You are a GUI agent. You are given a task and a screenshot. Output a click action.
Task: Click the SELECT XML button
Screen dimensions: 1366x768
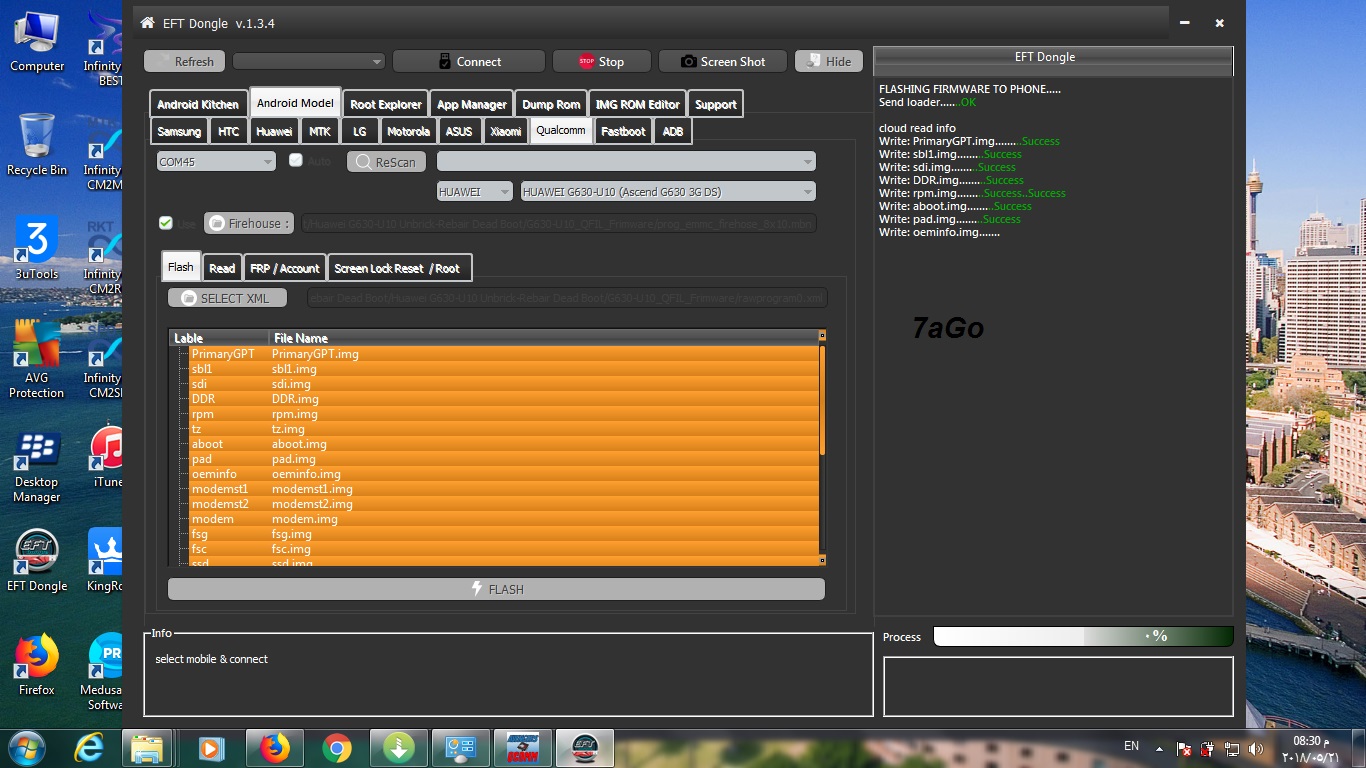227,298
